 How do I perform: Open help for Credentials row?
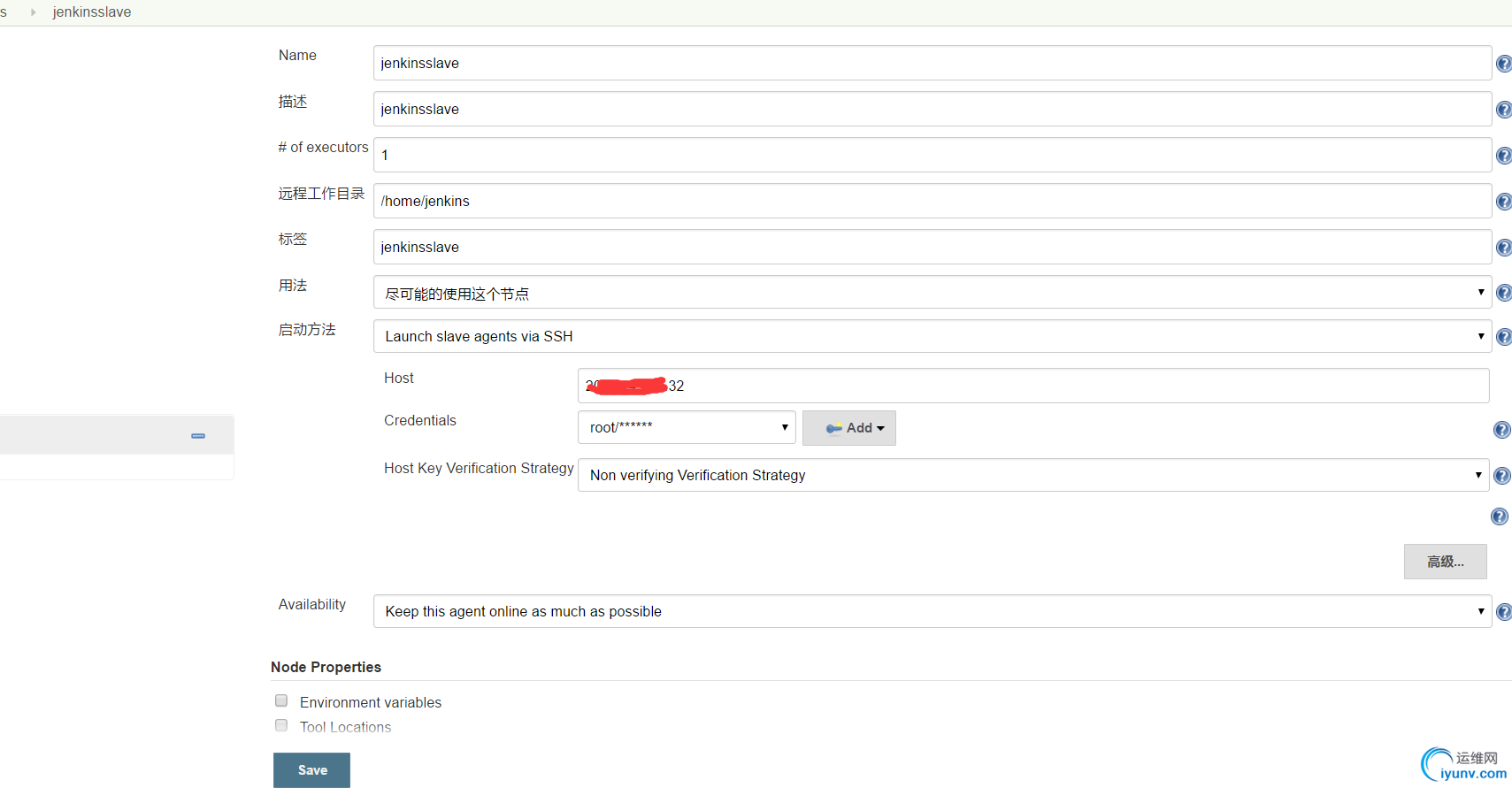click(x=1501, y=430)
